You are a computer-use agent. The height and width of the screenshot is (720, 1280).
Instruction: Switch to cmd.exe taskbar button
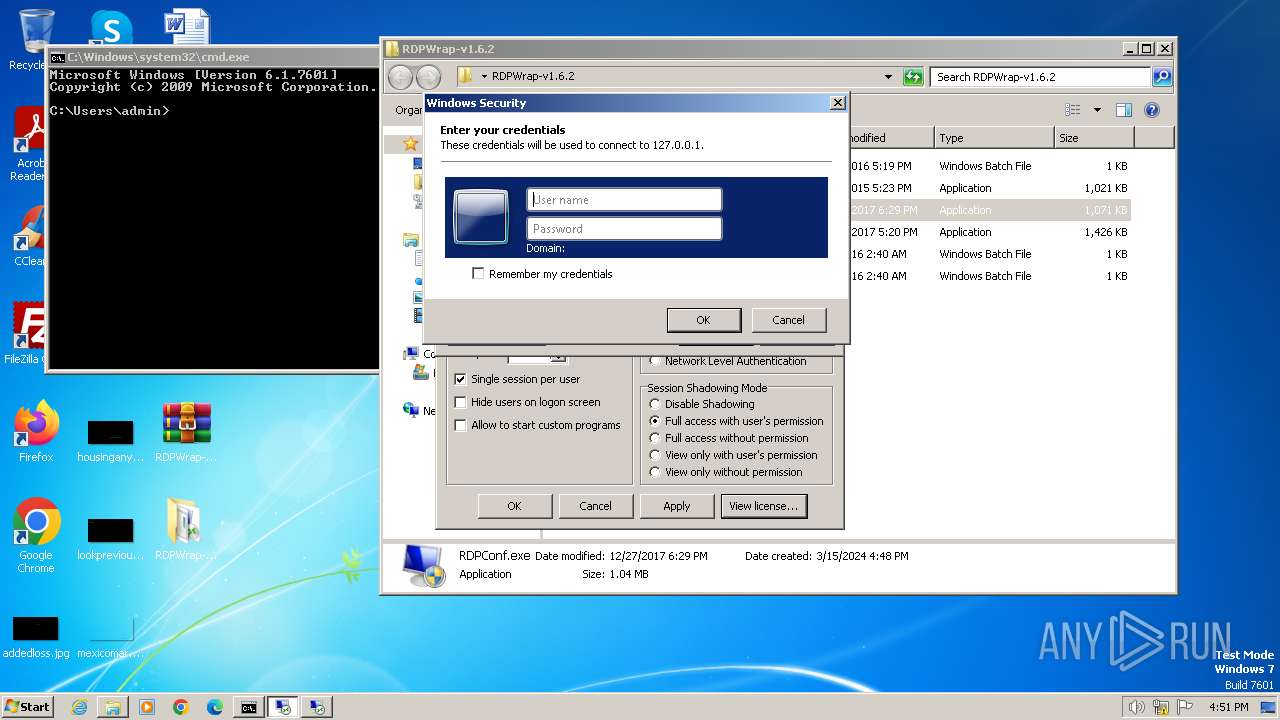[x=249, y=707]
